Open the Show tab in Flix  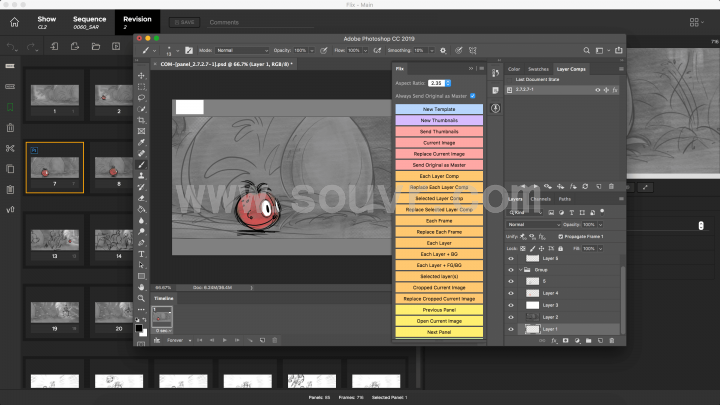tap(46, 22)
